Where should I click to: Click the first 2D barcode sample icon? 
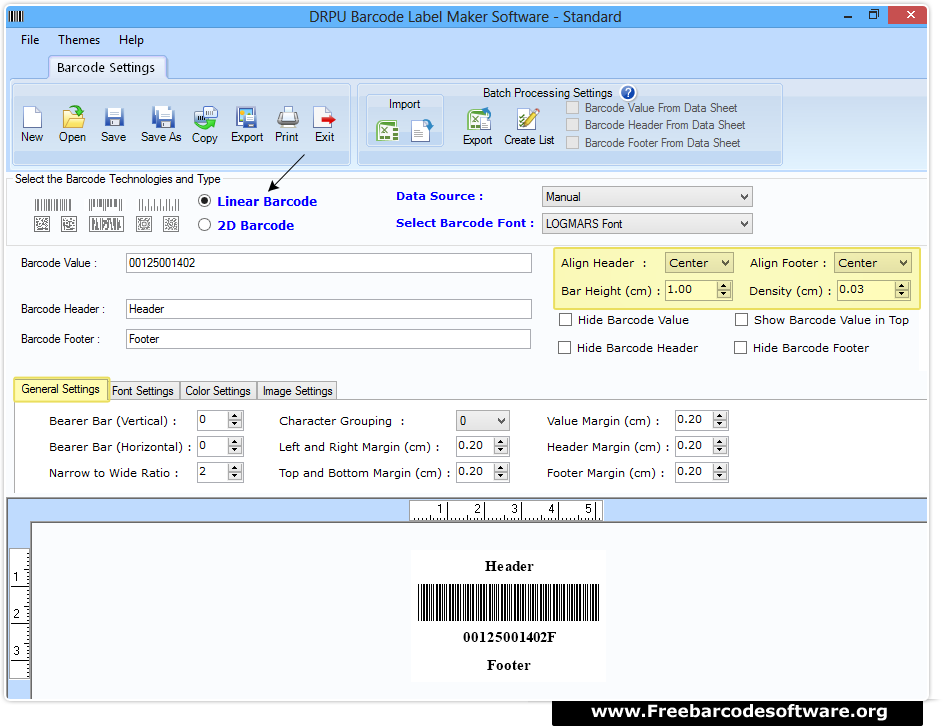pyautogui.click(x=41, y=224)
